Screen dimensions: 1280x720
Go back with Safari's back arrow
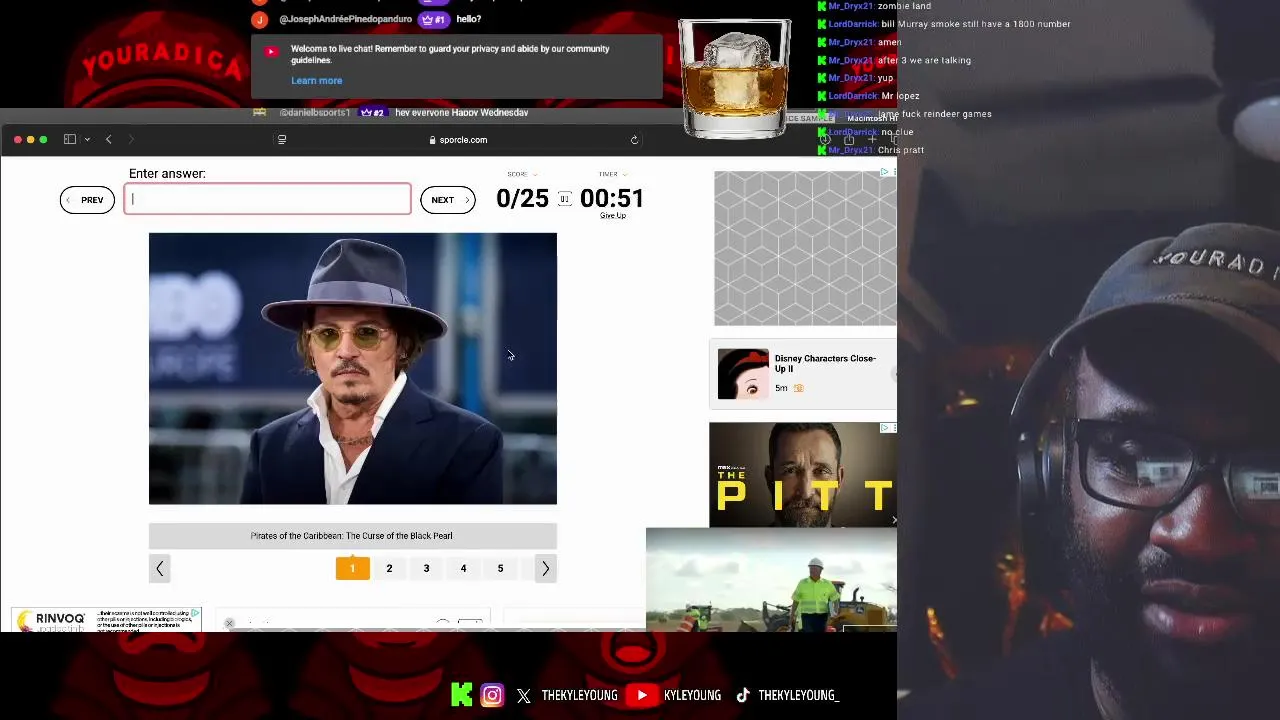(x=109, y=139)
